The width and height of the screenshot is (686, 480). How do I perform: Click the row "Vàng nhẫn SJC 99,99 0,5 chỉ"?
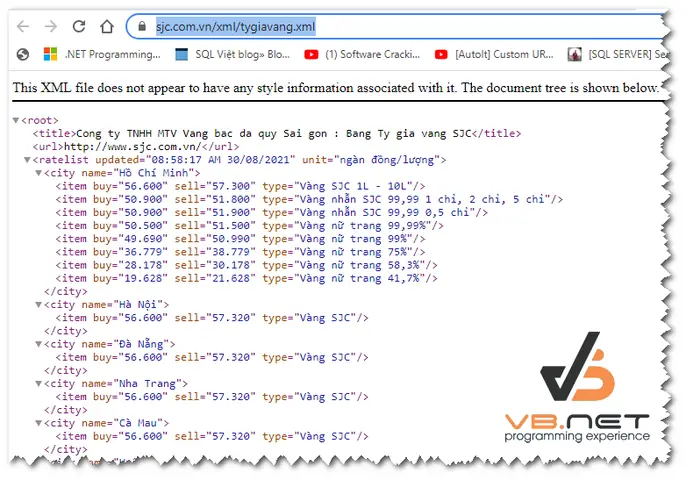point(271,213)
